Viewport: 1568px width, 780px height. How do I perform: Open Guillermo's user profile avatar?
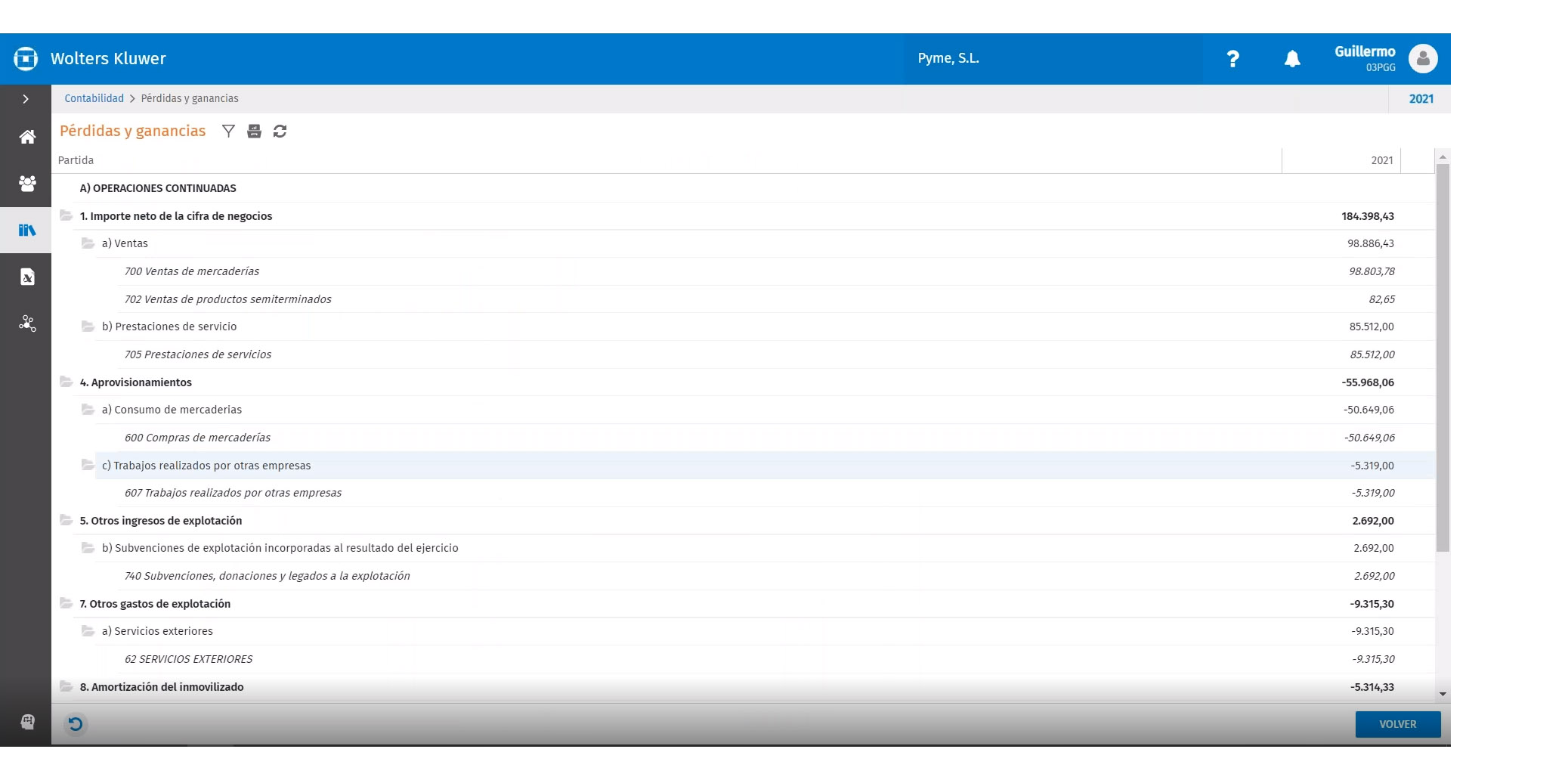point(1423,59)
